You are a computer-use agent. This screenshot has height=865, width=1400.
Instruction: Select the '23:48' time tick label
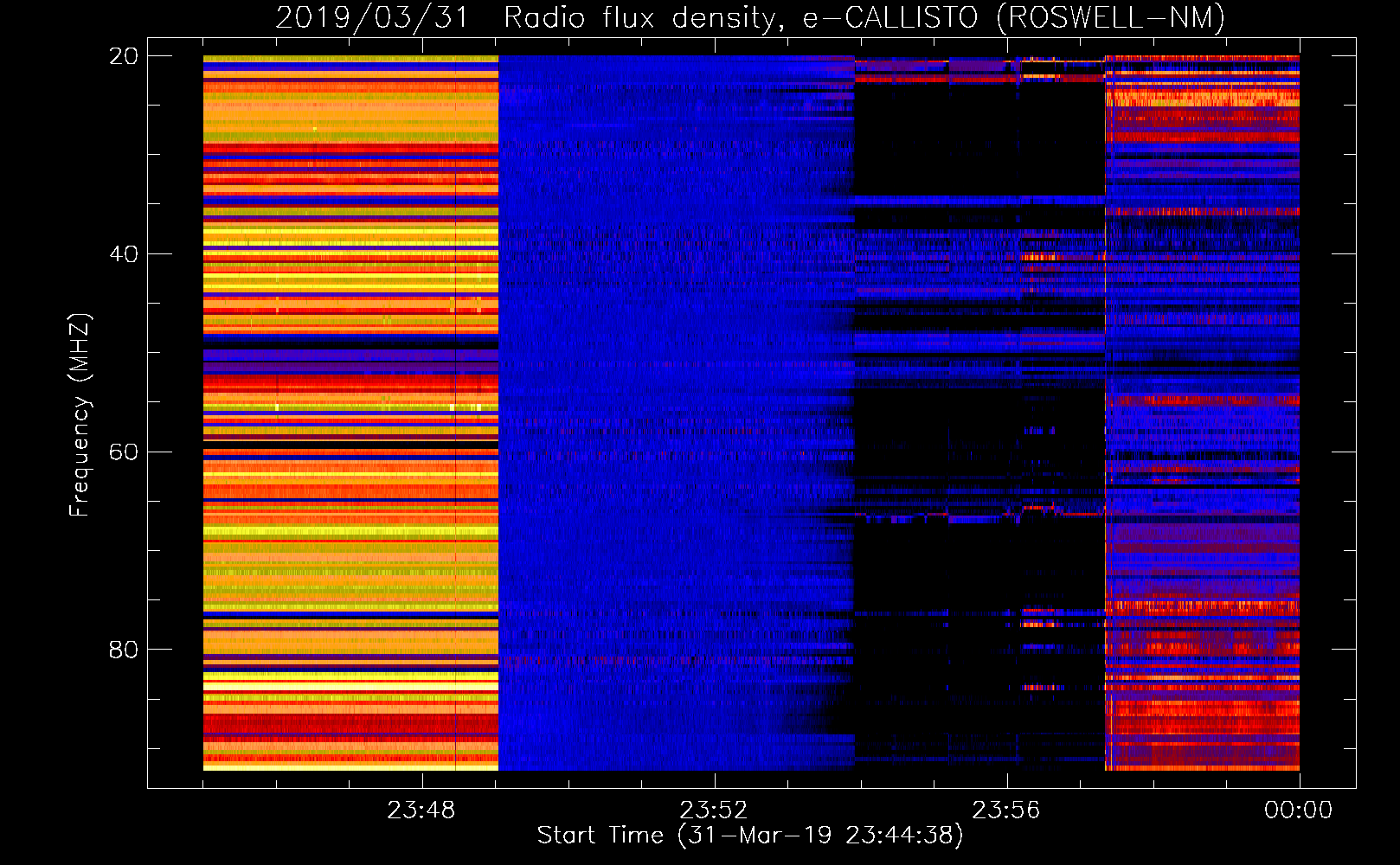click(421, 811)
